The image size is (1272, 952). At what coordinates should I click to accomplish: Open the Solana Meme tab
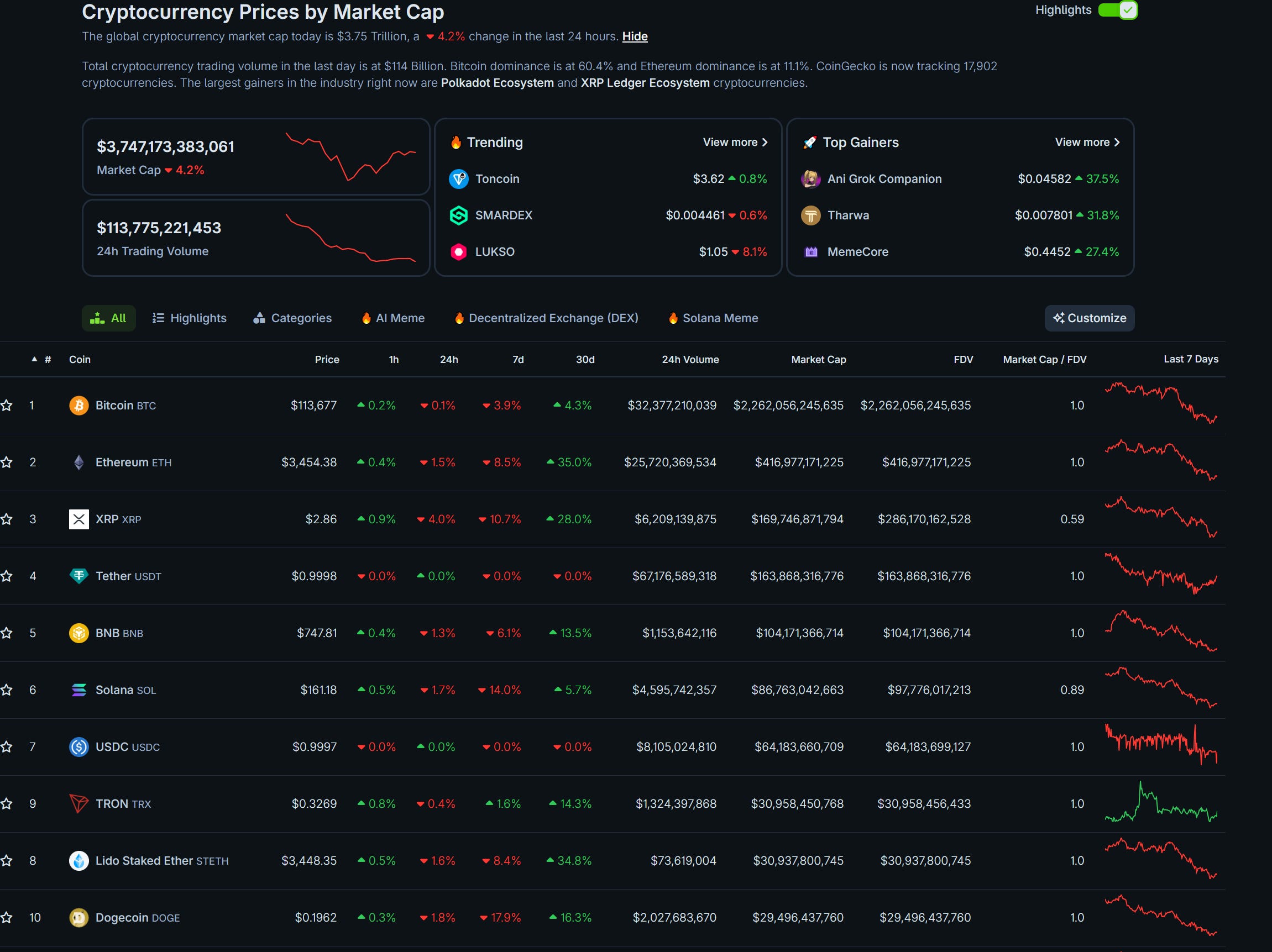[713, 318]
